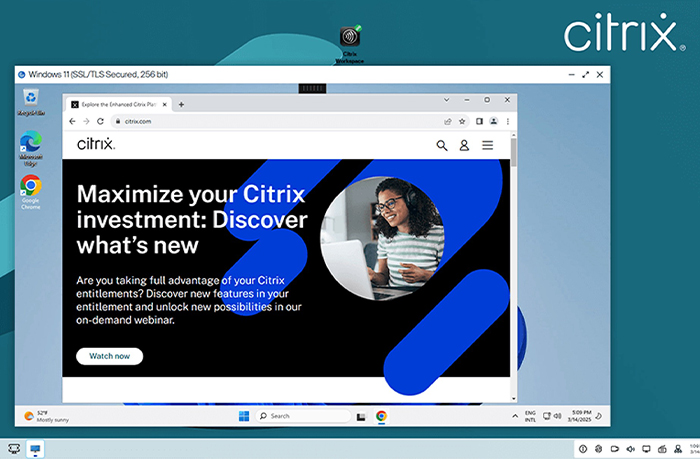
Task: Open weather widget Mostly sunny
Action: (46, 416)
